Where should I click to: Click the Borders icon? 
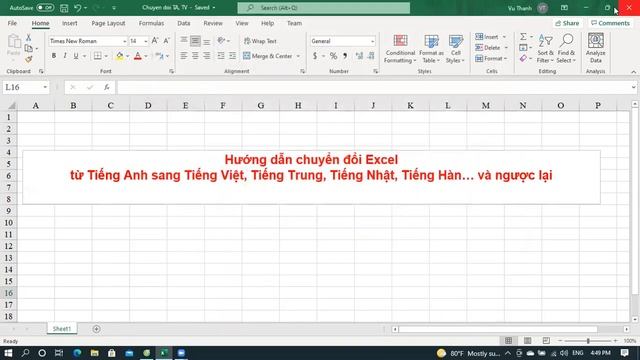97,56
